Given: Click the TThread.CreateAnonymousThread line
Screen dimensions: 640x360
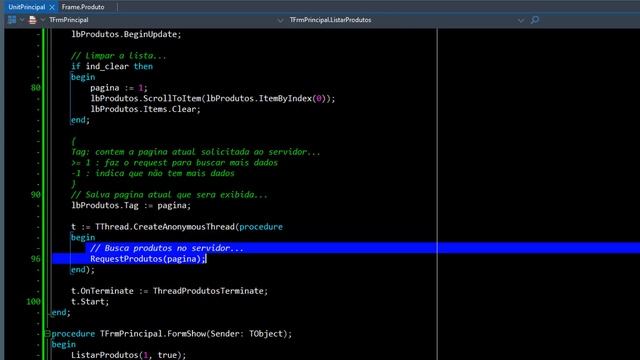Looking at the screenshot, I should point(177,227).
